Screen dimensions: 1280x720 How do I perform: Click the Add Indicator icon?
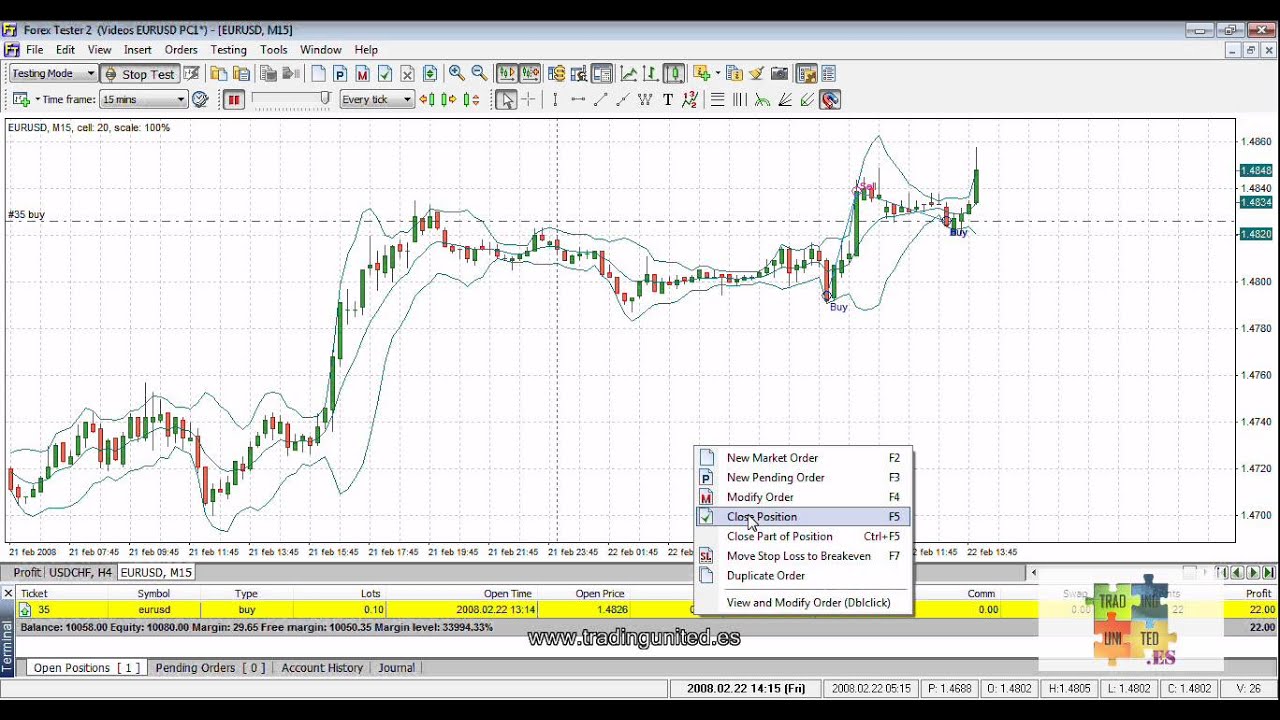pos(701,73)
